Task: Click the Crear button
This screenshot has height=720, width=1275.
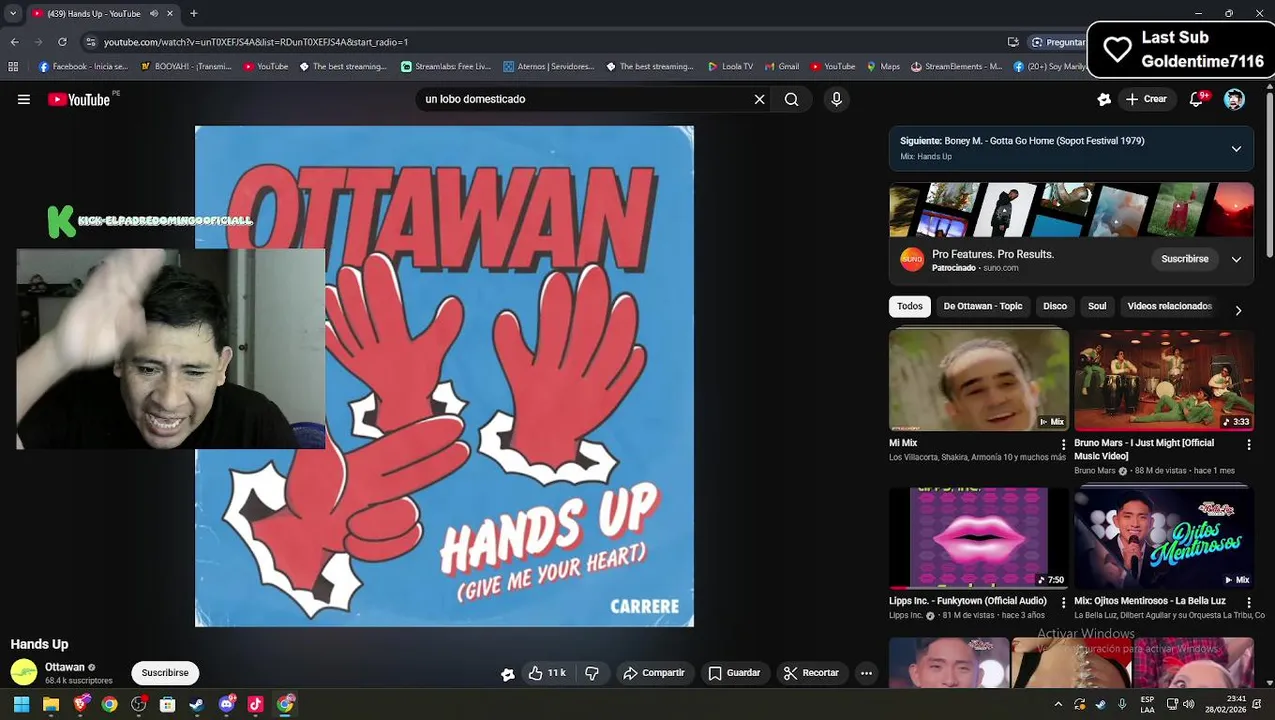Action: coord(1146,99)
